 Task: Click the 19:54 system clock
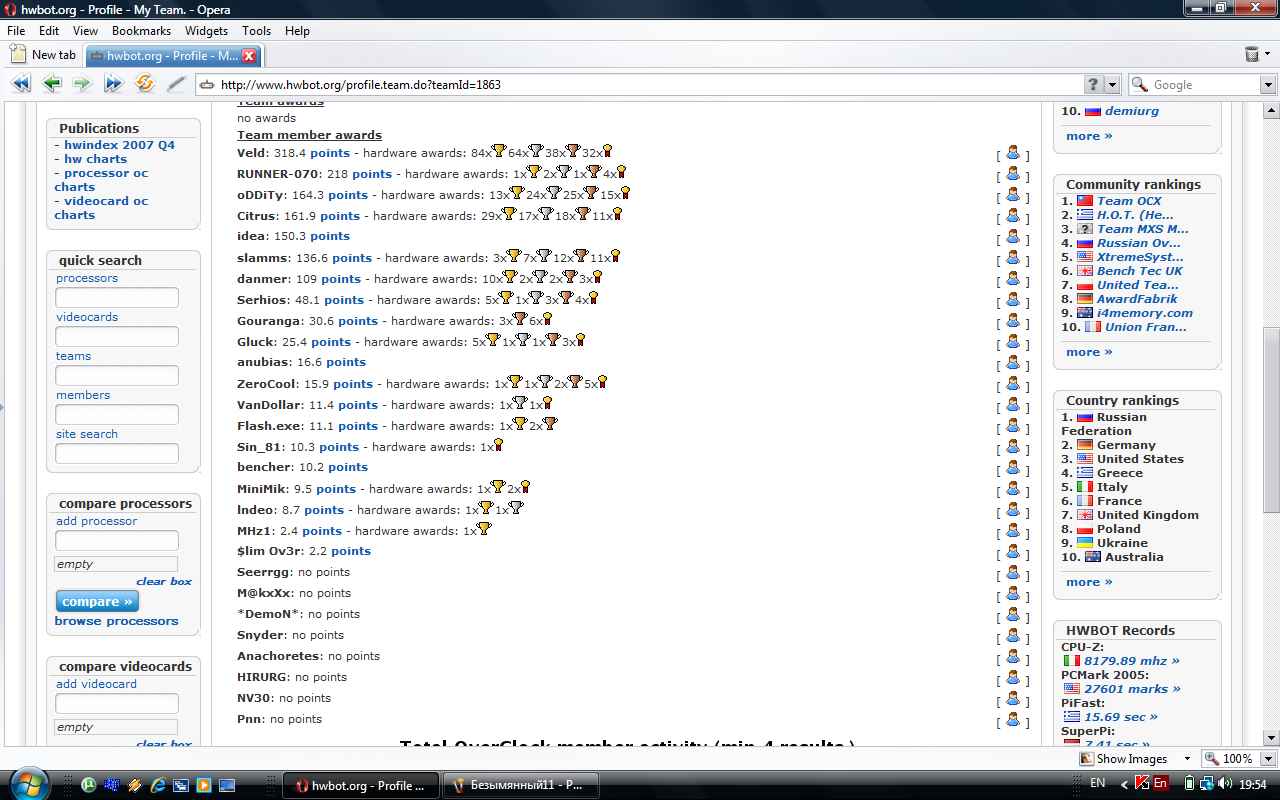point(1253,785)
